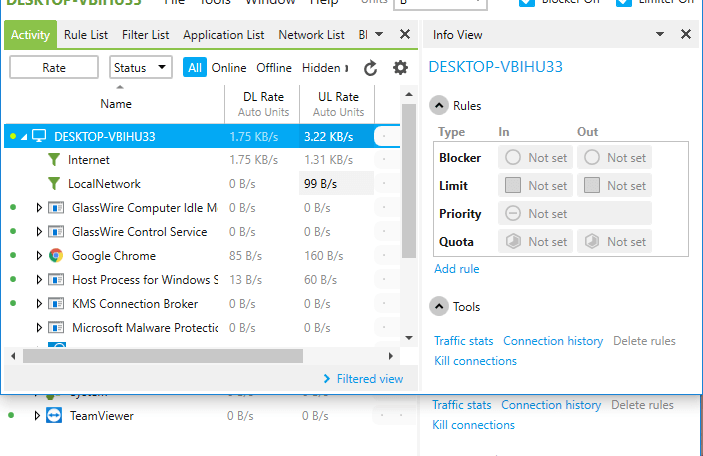Open the Info View panel options dropdown
The height and width of the screenshot is (456, 703).
pyautogui.click(x=660, y=34)
